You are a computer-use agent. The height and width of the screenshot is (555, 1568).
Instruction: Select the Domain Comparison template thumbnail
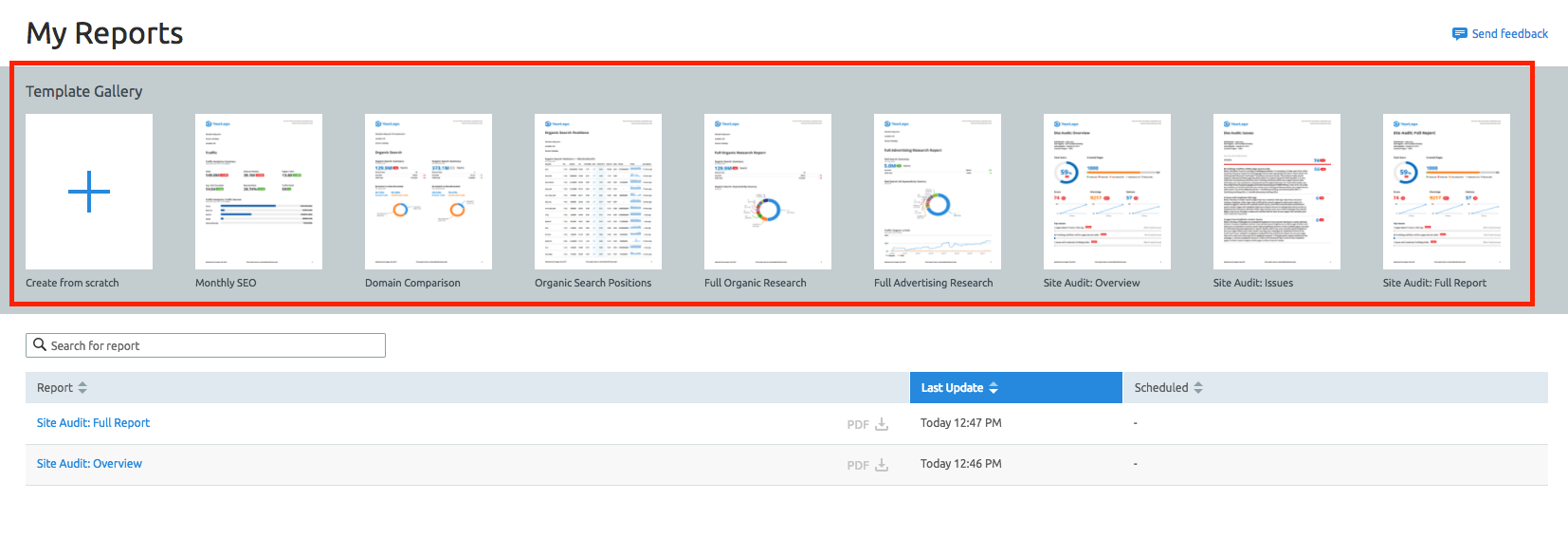(x=428, y=192)
